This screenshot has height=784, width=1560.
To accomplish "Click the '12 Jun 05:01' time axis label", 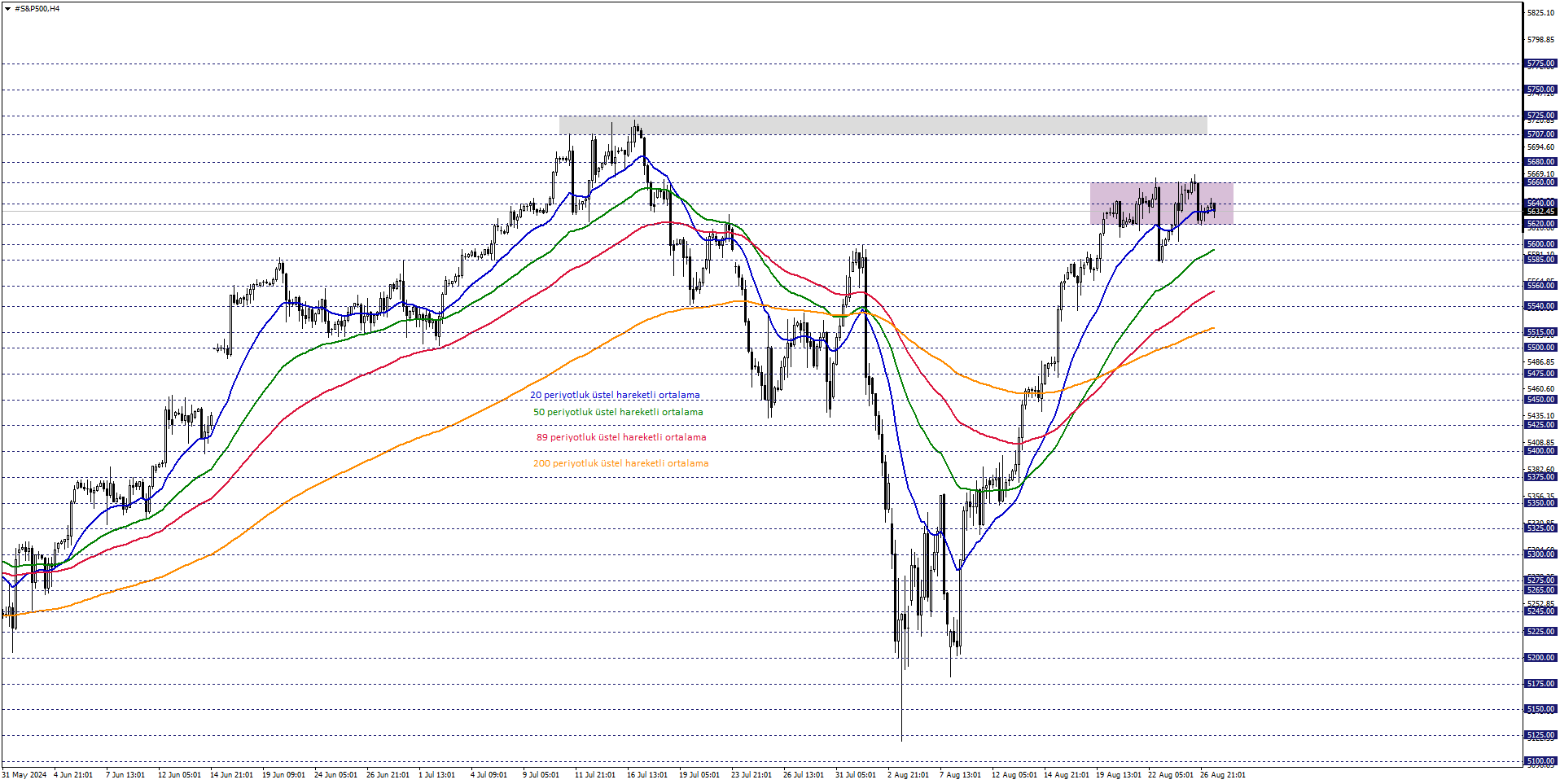I will (179, 775).
